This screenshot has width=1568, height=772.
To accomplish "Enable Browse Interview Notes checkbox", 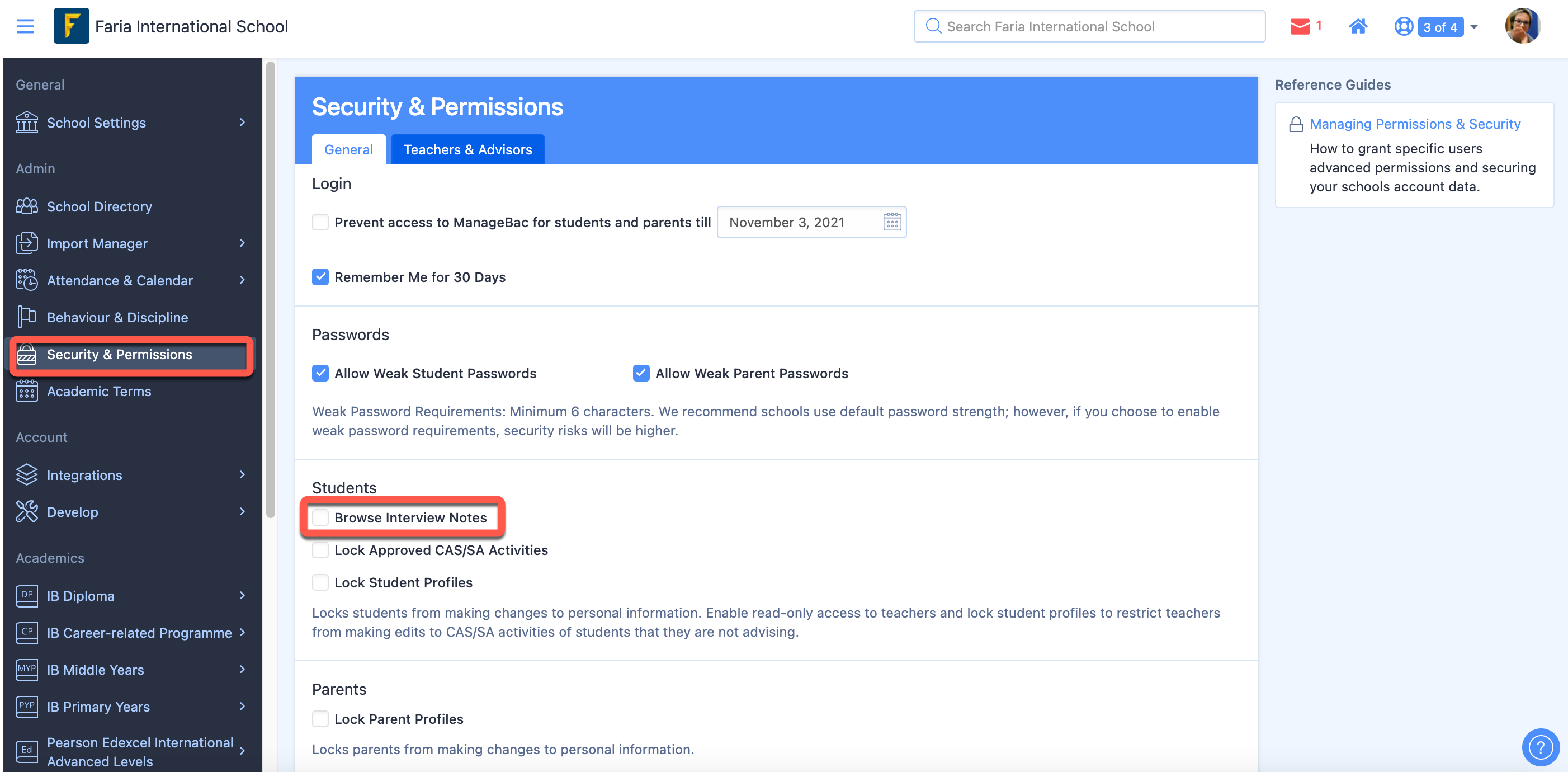I will point(320,517).
